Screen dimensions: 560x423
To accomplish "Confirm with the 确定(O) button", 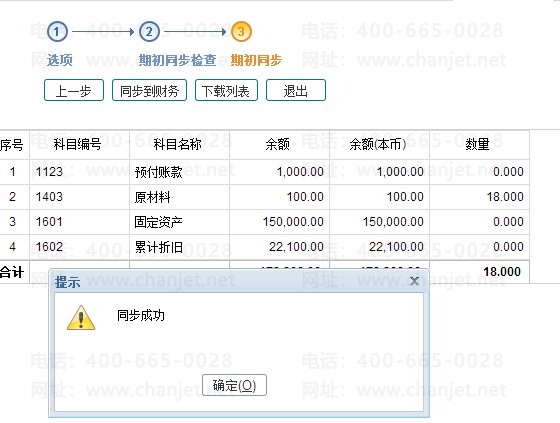I will [x=234, y=385].
